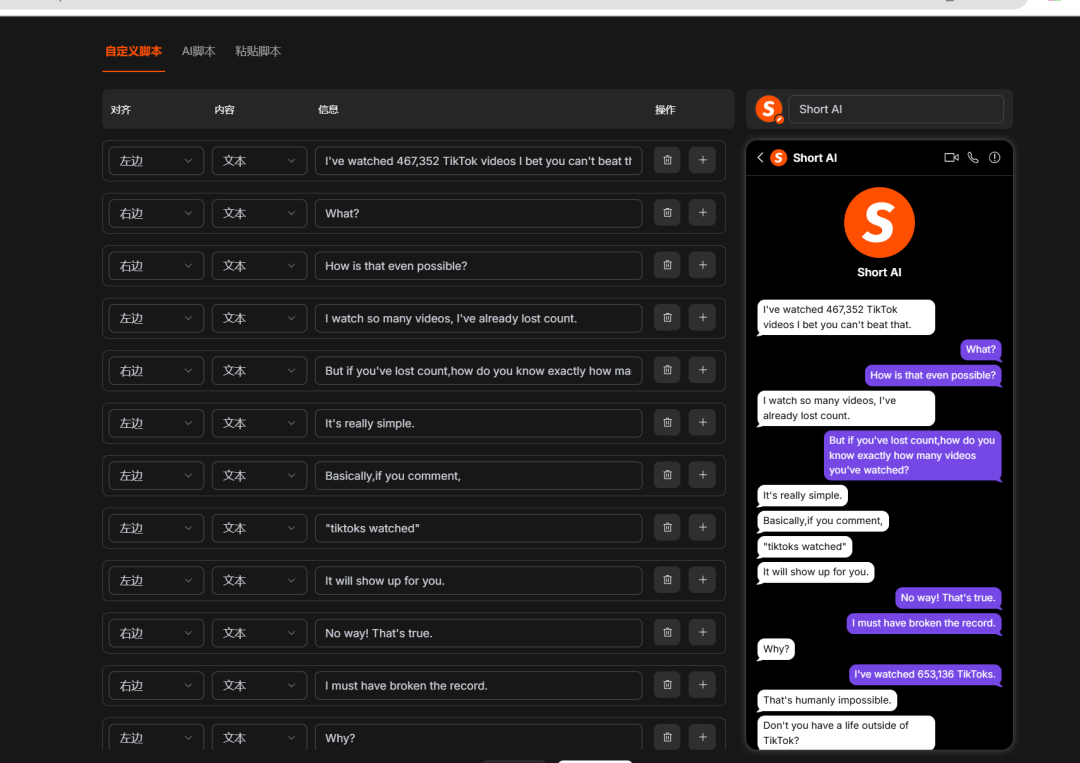1080x763 pixels.
Task: Delete the "But if you've lost count" row
Action: [x=667, y=370]
